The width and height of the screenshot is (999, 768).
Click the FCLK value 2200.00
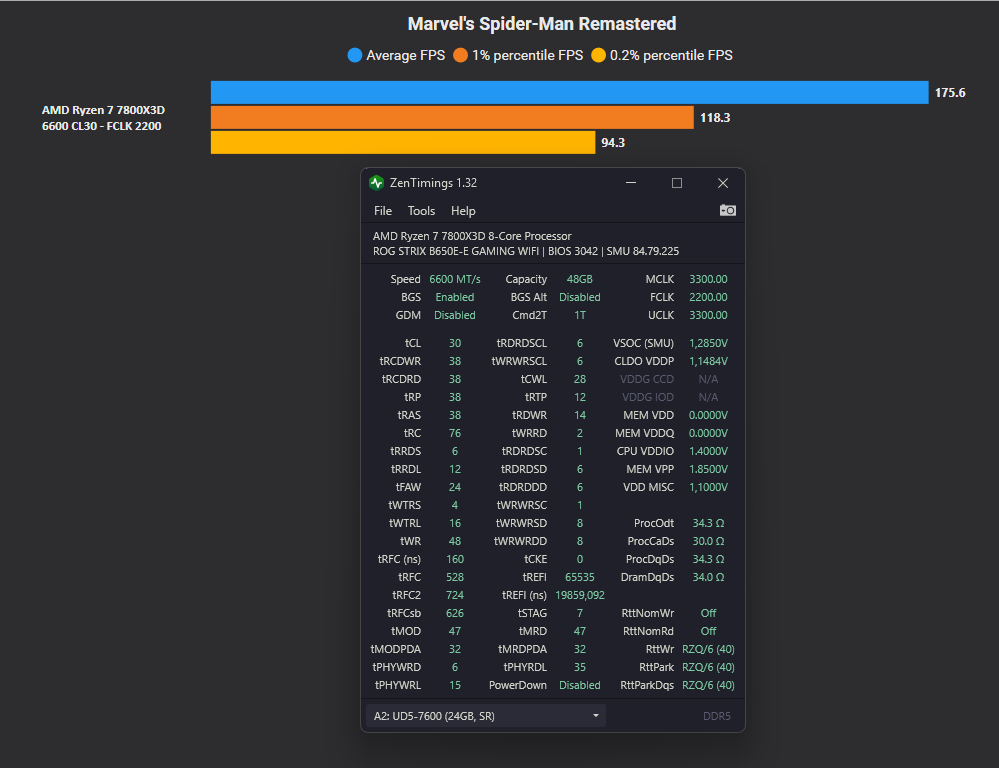pyautogui.click(x=708, y=297)
